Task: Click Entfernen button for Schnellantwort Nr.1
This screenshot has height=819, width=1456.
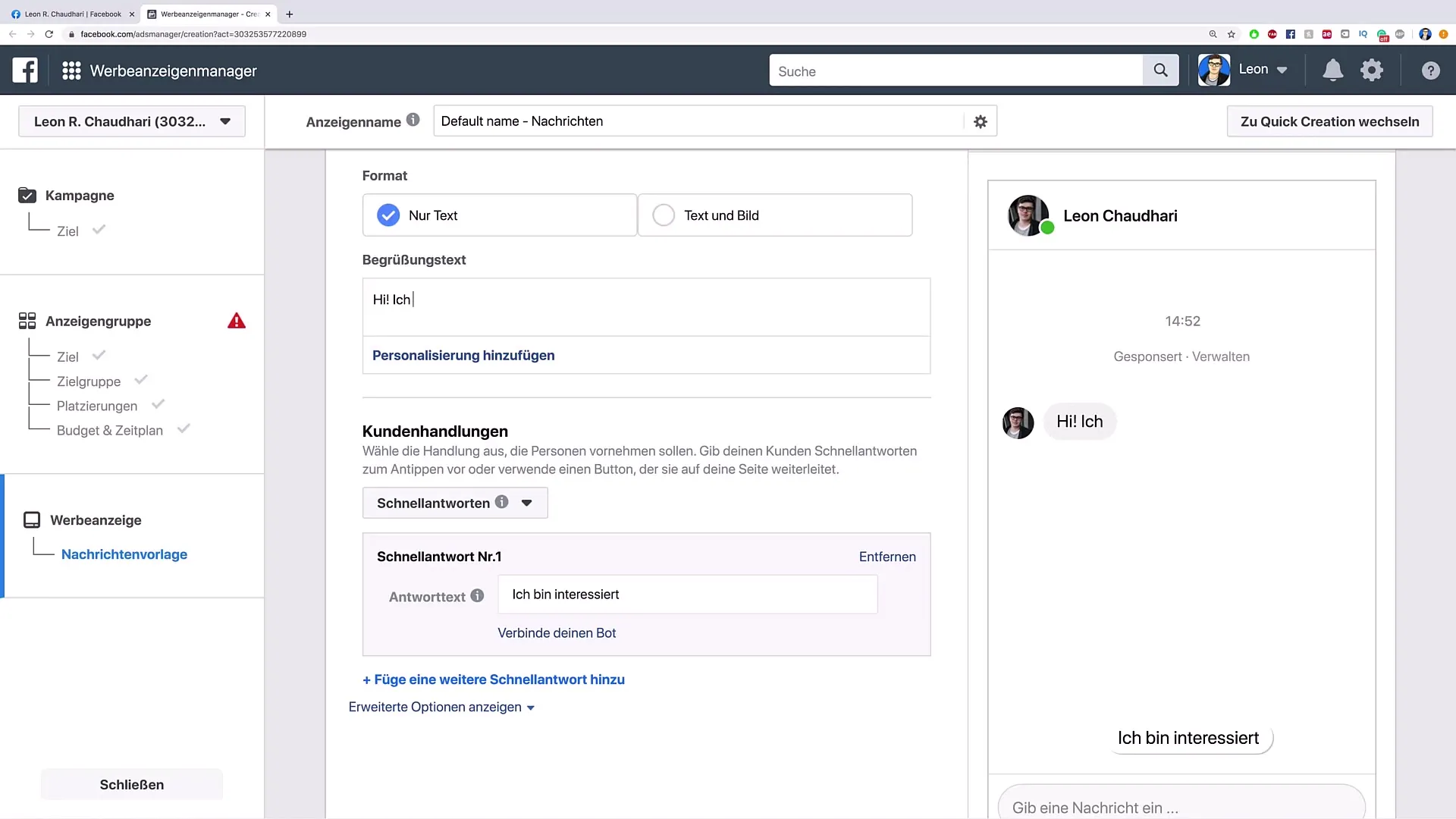Action: coord(887,556)
